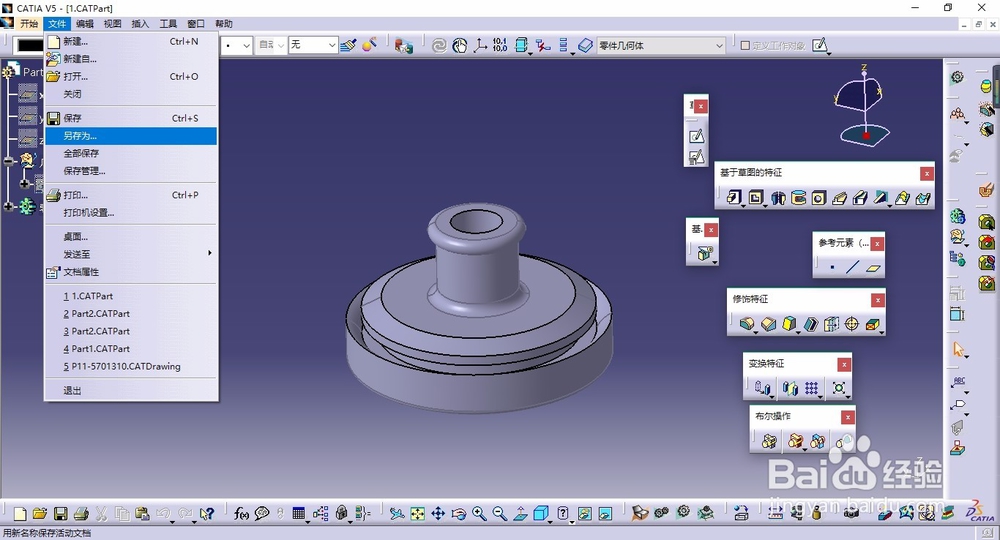Image resolution: width=1000 pixels, height=540 pixels.
Task: Toggle the 定义工作对象 checkbox
Action: pos(744,45)
